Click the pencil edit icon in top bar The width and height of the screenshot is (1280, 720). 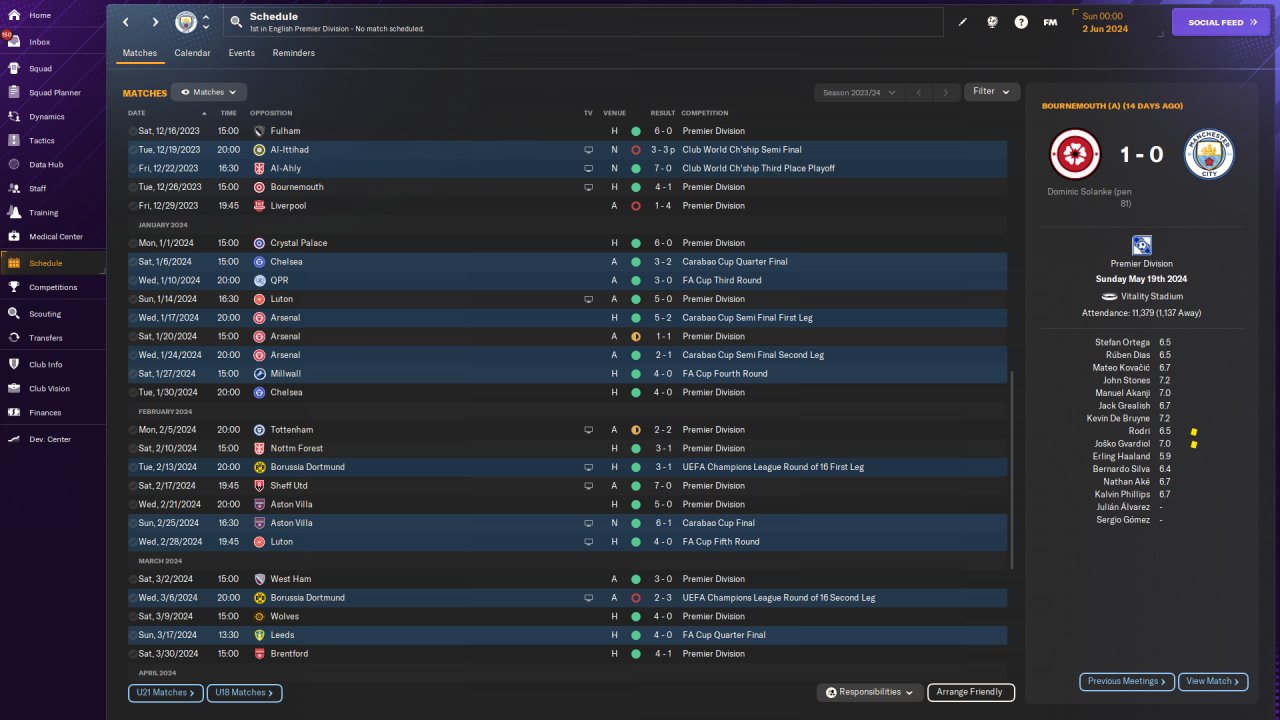(x=963, y=22)
